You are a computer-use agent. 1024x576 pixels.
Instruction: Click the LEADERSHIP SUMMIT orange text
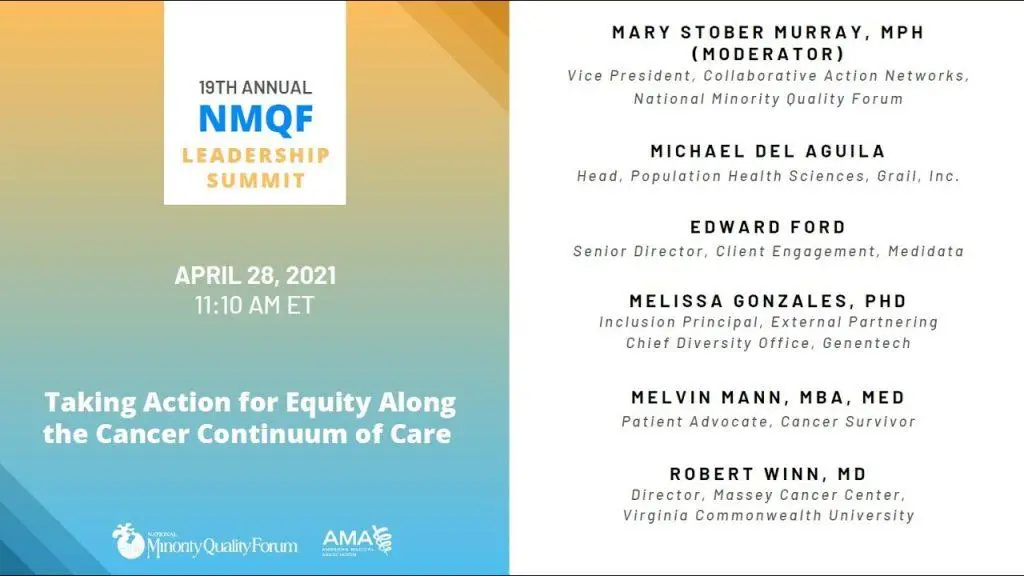(256, 167)
